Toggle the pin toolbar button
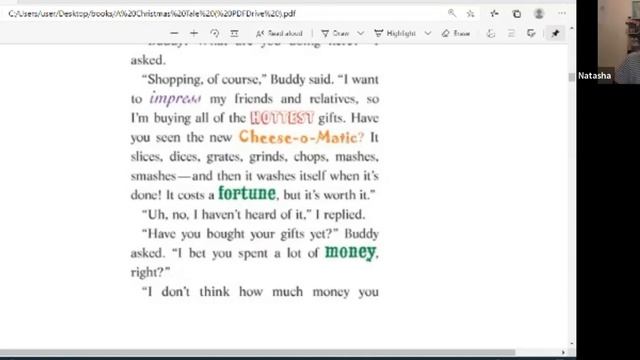640x360 pixels. pyautogui.click(x=556, y=33)
